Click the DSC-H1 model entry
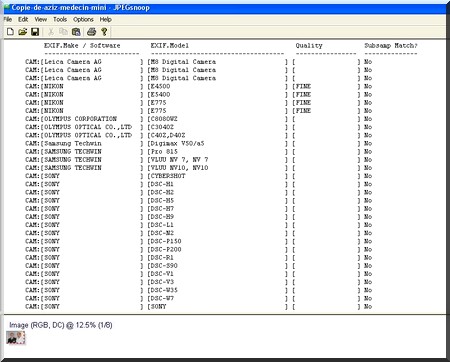 coord(162,184)
